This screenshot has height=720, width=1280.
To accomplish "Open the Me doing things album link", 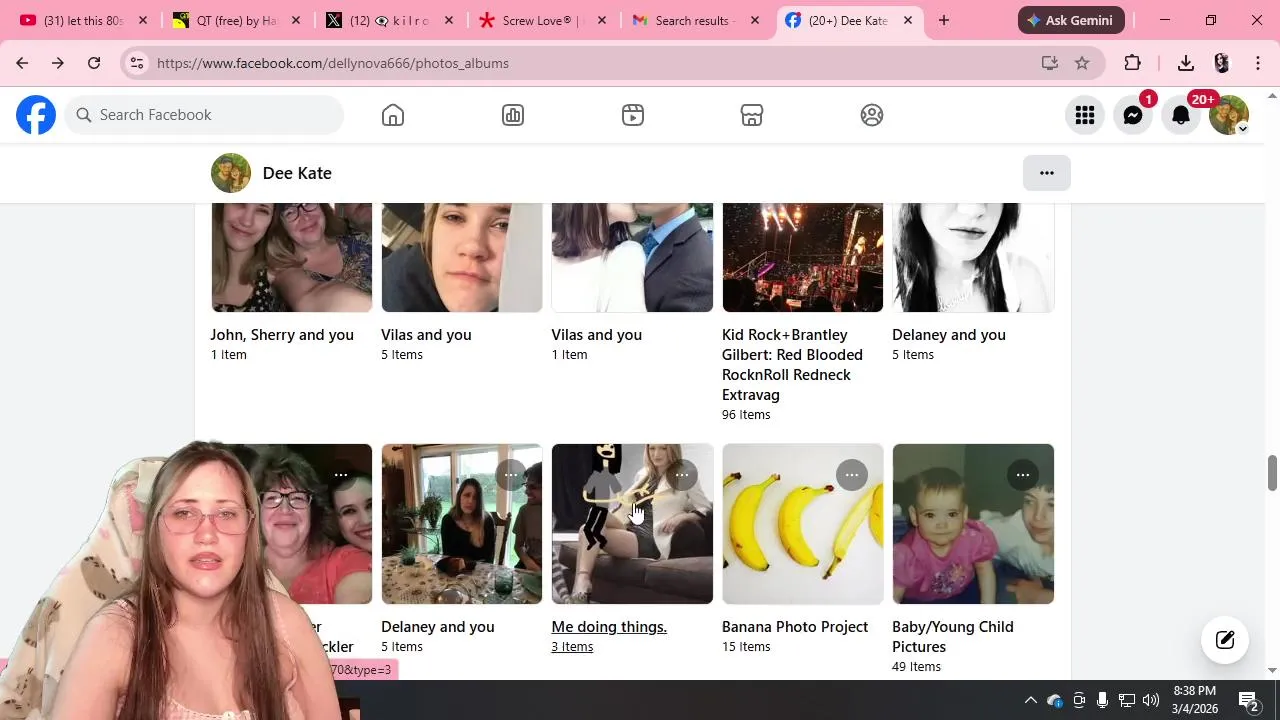I will pyautogui.click(x=609, y=627).
